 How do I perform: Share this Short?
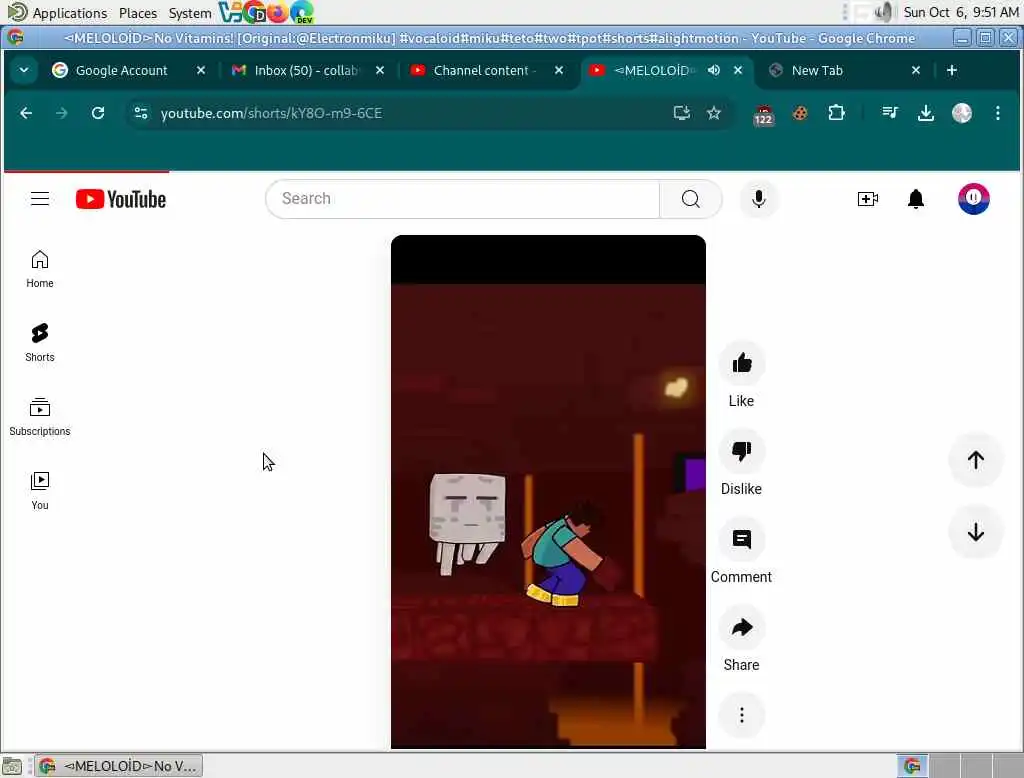741,628
